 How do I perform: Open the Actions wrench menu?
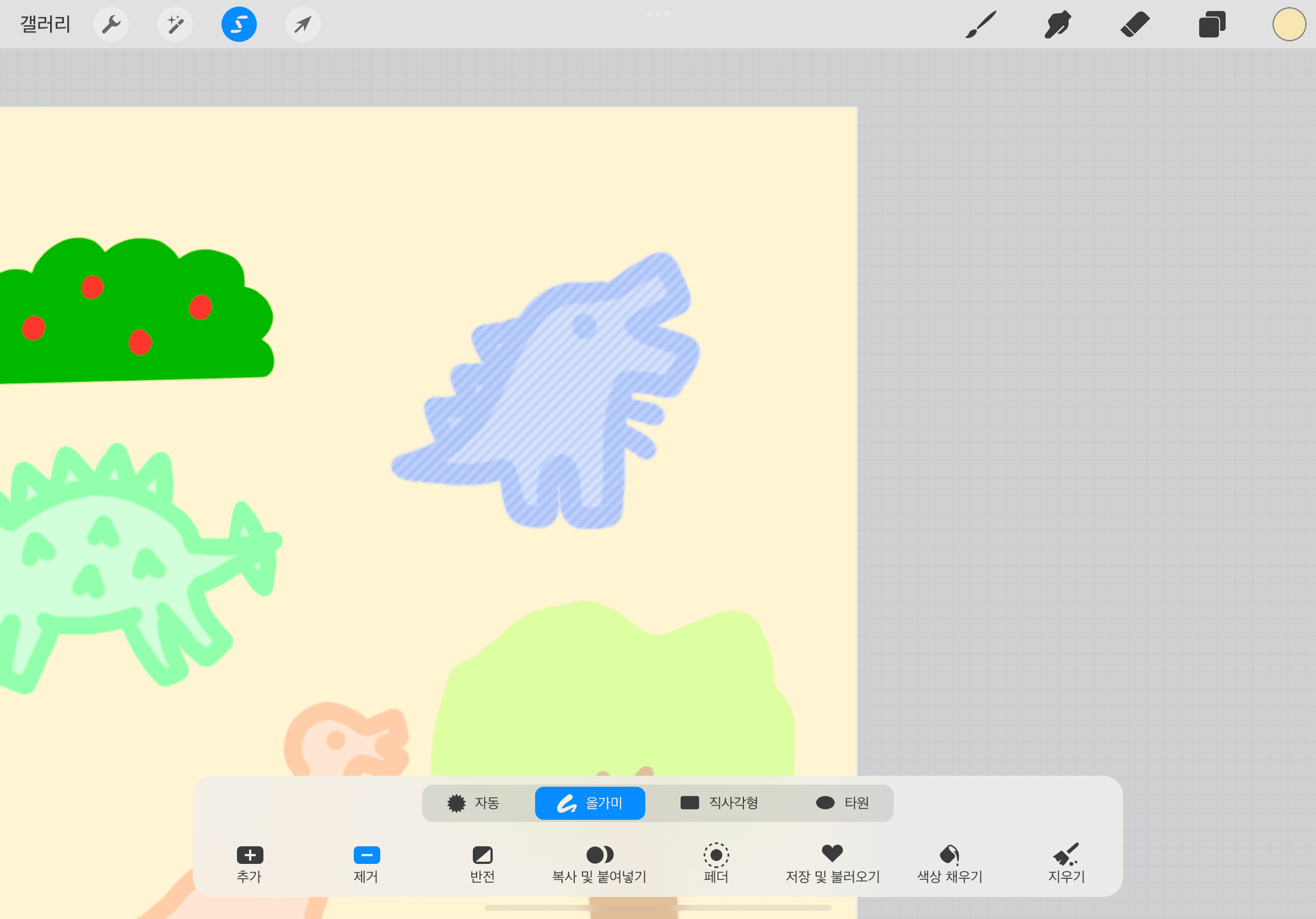pos(111,24)
